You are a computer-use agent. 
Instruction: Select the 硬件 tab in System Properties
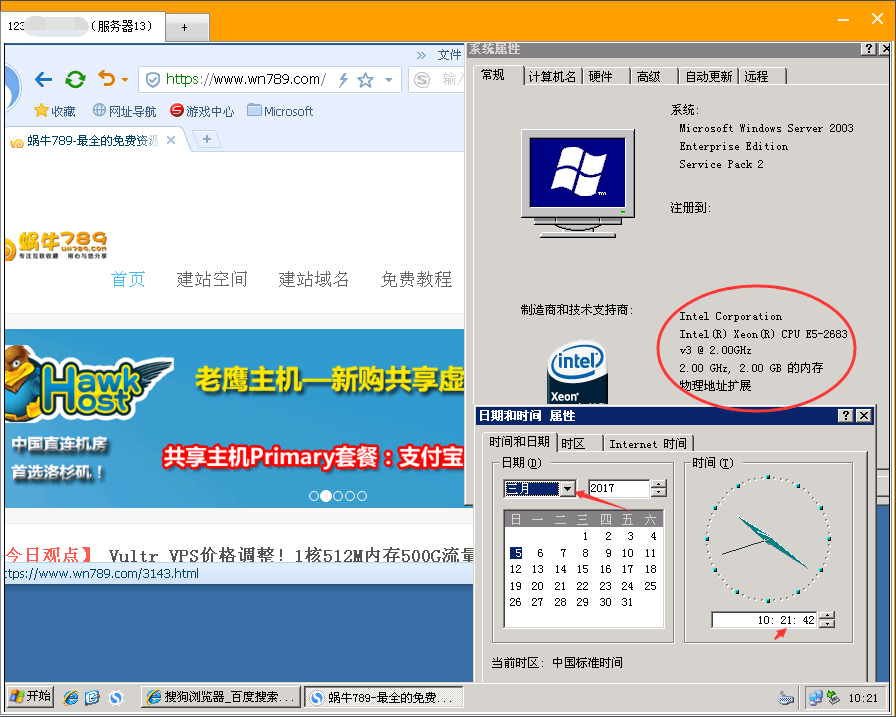click(600, 76)
